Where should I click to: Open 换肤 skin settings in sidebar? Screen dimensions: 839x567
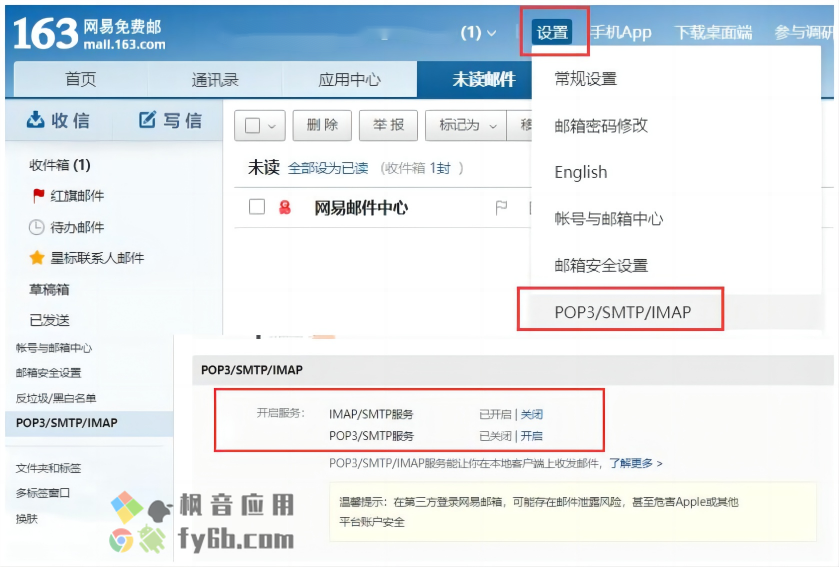(x=27, y=518)
